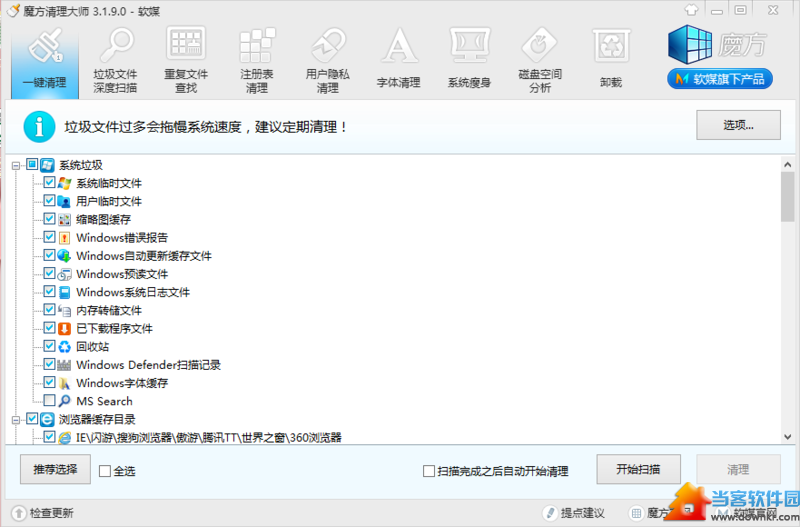
Task: Select Windows字体缓存 row text
Action: (122, 383)
